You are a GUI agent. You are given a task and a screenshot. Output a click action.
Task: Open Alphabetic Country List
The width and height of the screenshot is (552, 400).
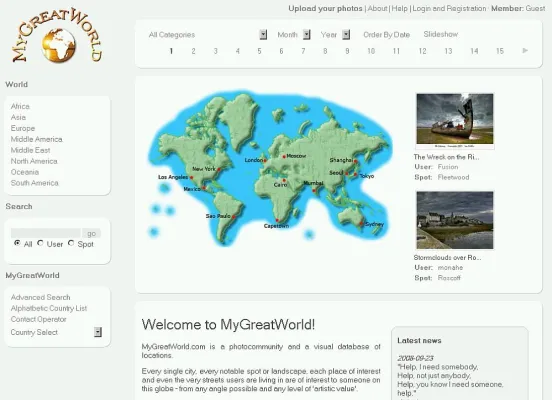[49, 308]
